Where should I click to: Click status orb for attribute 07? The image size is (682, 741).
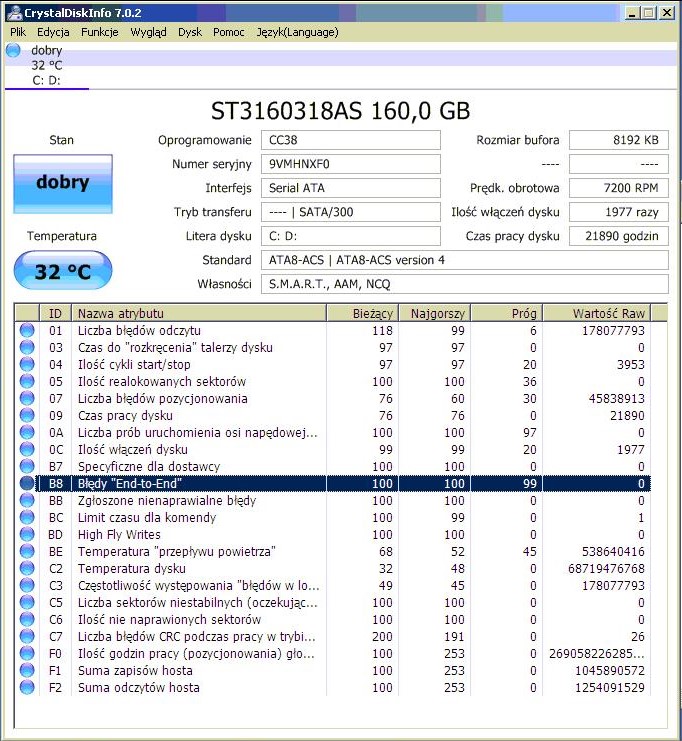pos(27,398)
